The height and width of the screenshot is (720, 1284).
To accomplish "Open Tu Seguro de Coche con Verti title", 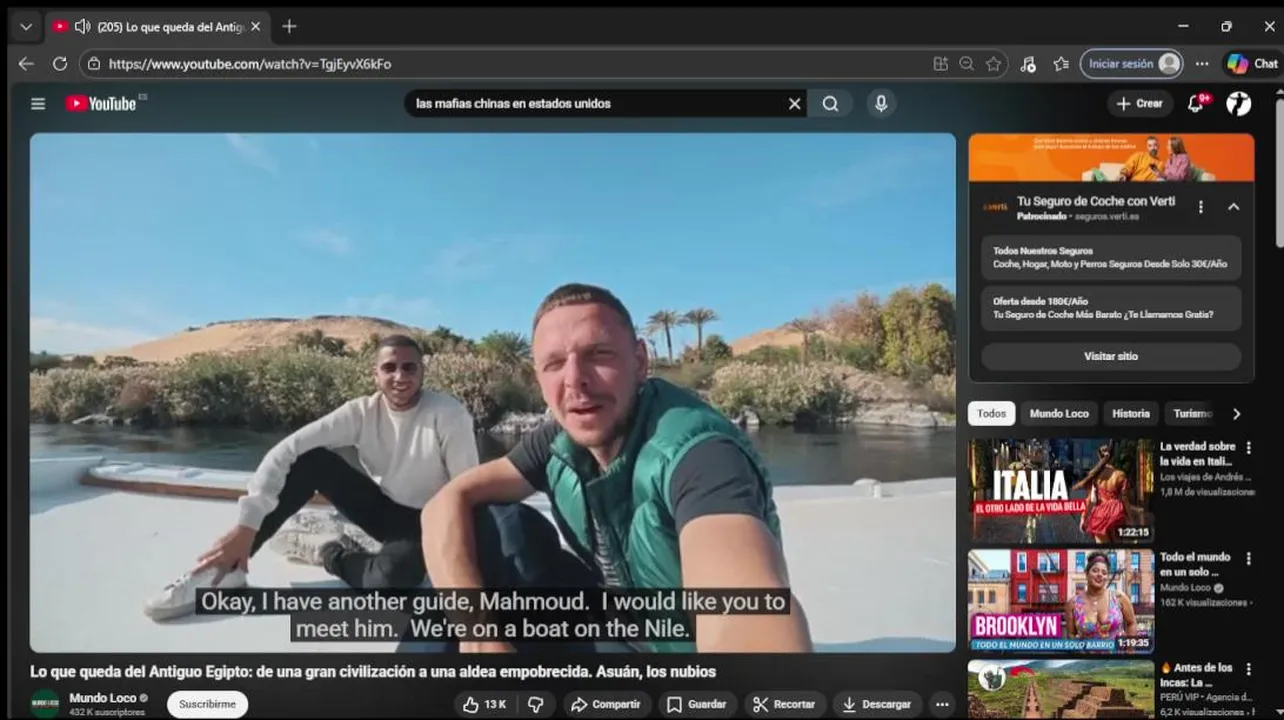I will [1096, 201].
